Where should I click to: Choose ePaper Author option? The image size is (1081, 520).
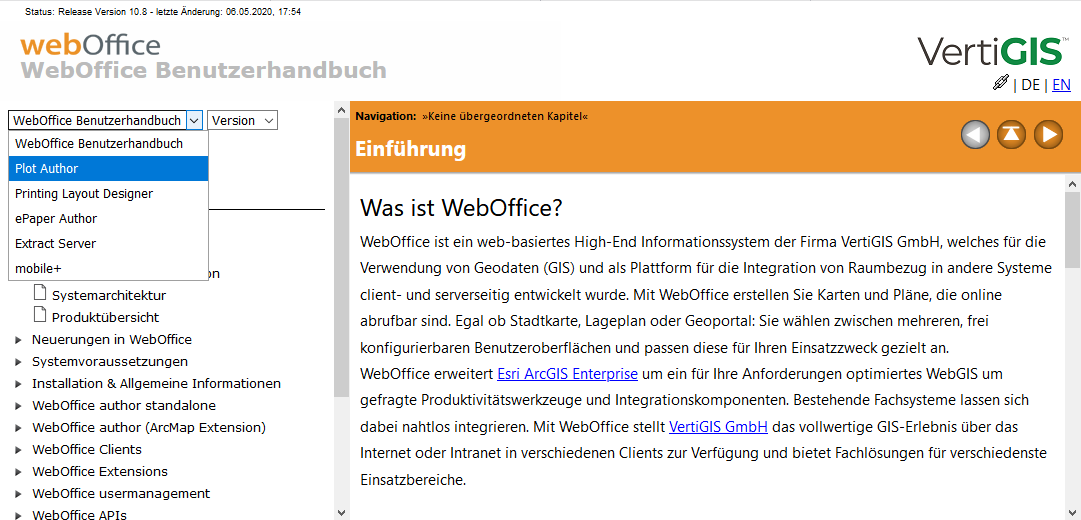click(108, 219)
